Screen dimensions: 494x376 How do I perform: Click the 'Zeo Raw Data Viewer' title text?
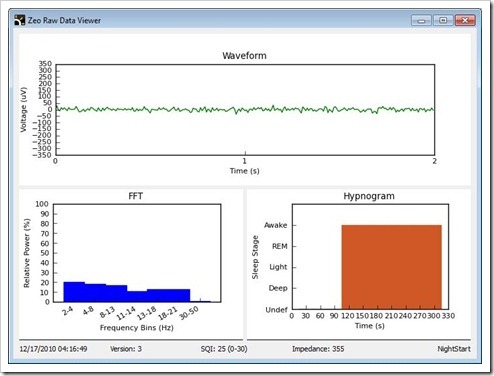(64, 20)
